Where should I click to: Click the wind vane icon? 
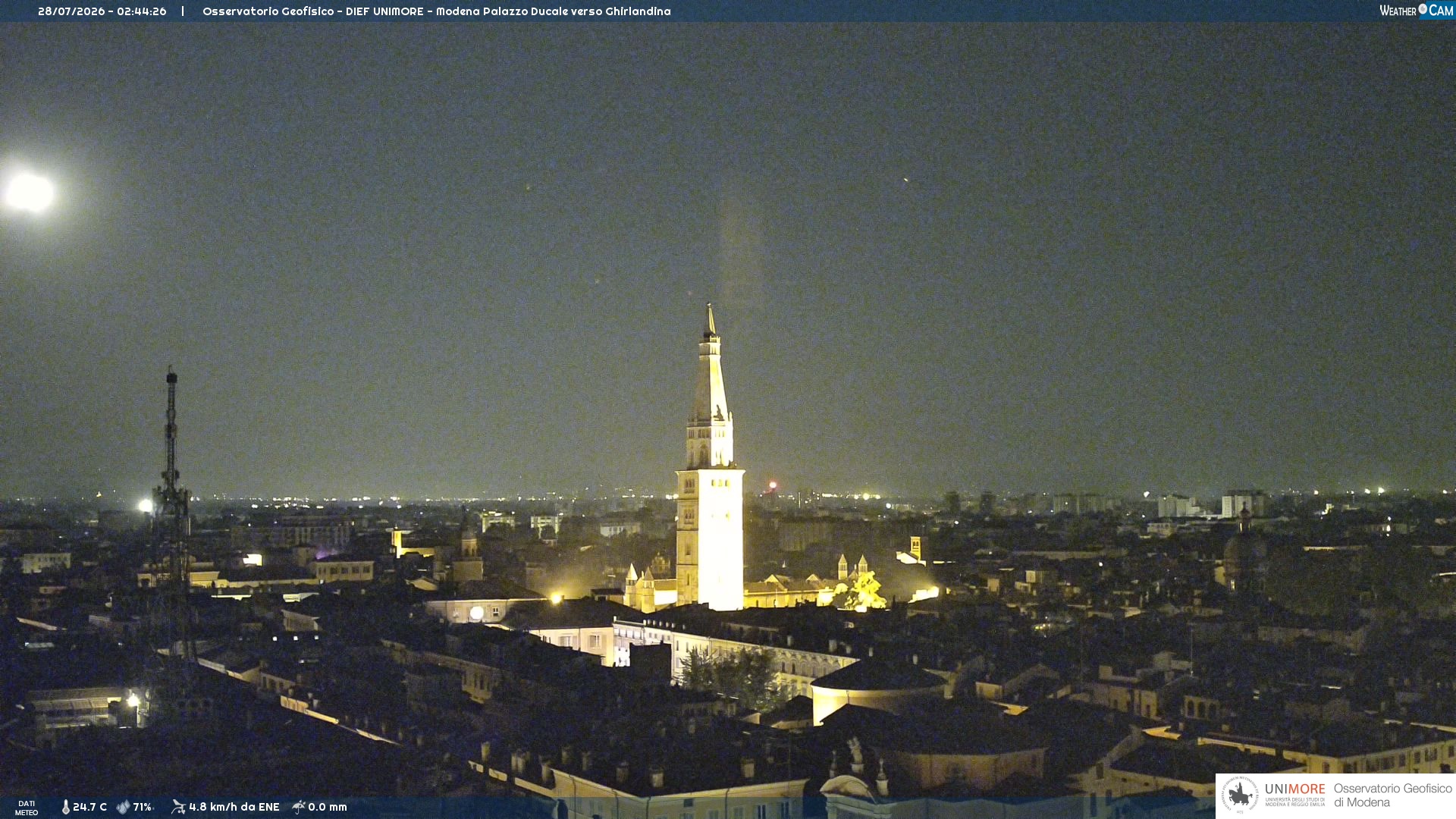(178, 807)
